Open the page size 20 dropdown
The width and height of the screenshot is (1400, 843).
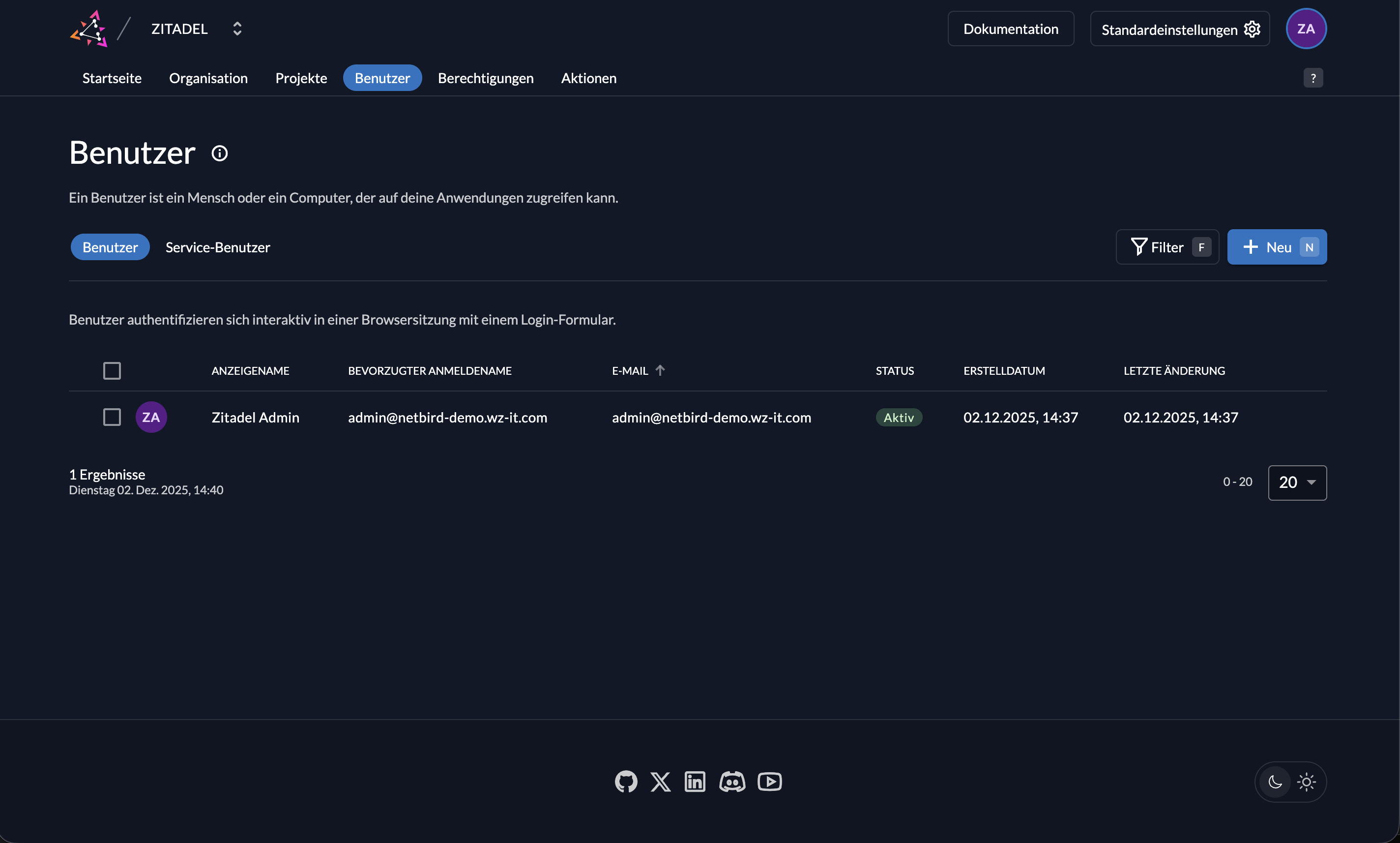tap(1297, 482)
